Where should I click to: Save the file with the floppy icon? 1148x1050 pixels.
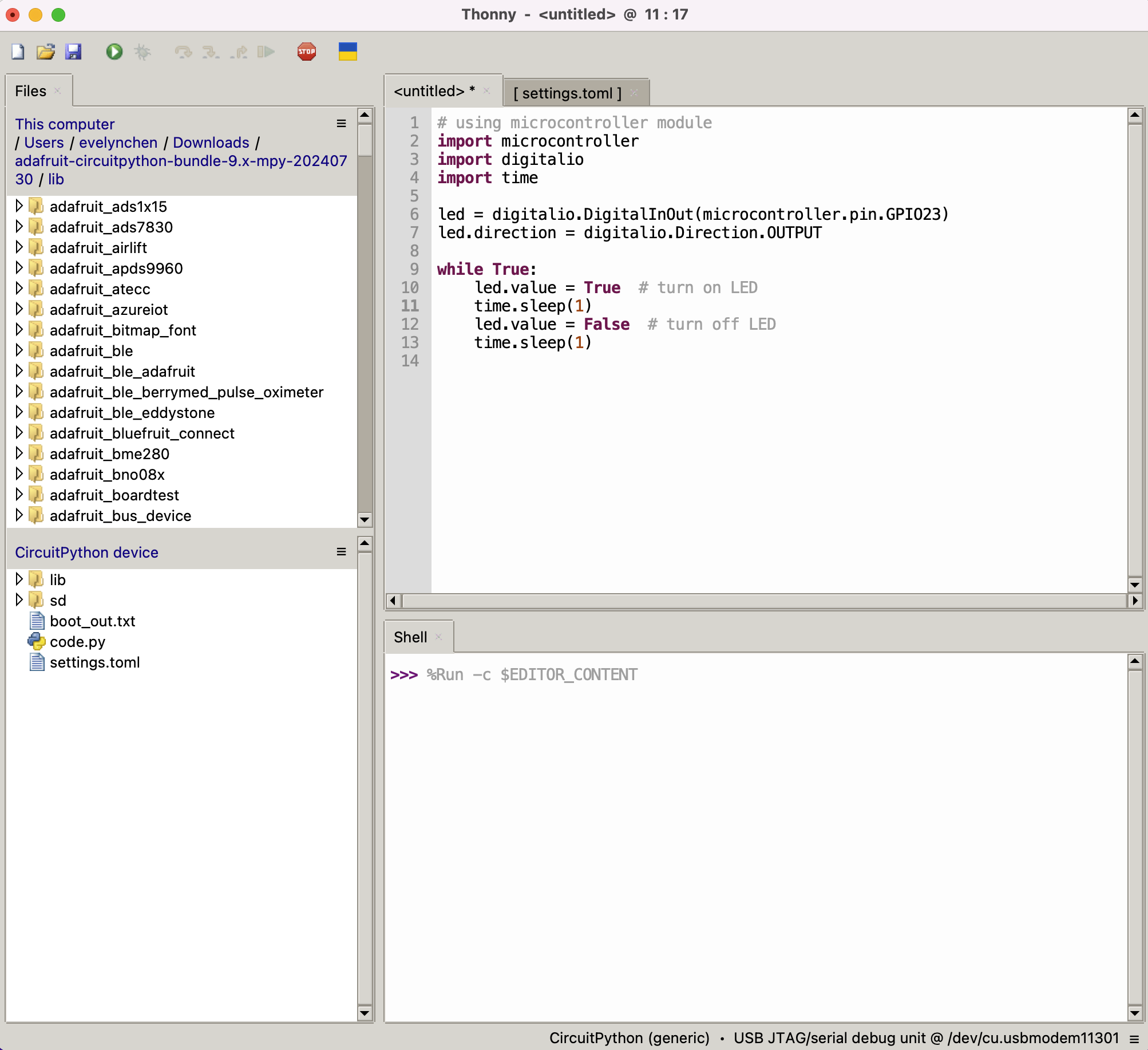pos(73,52)
